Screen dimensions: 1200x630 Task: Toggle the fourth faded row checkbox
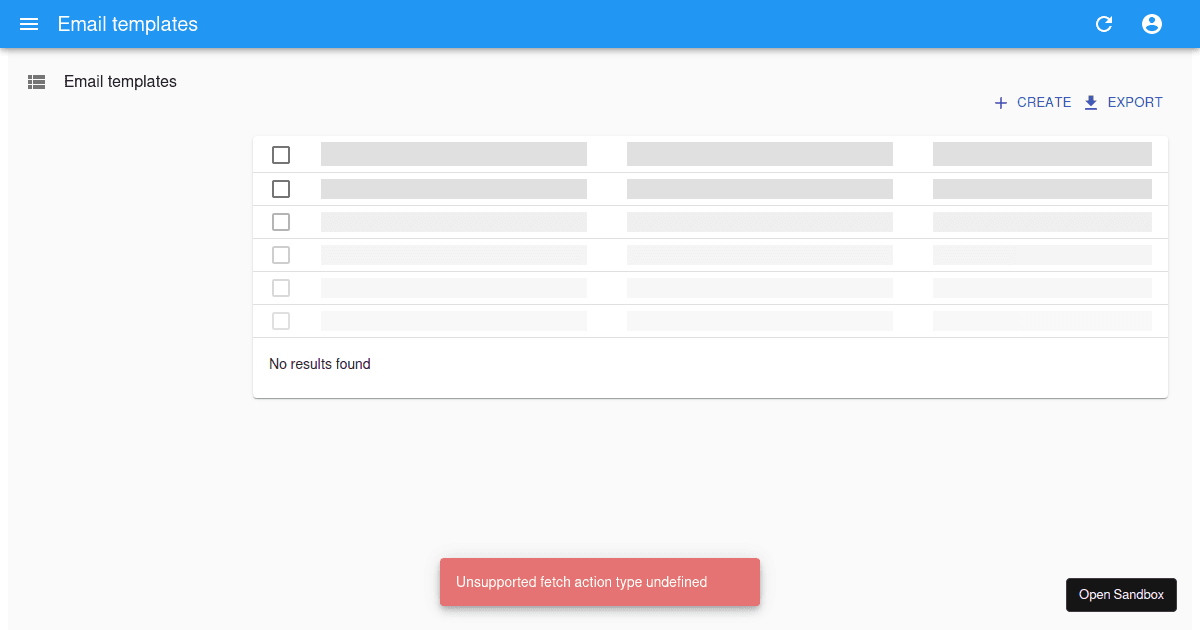pyautogui.click(x=281, y=254)
